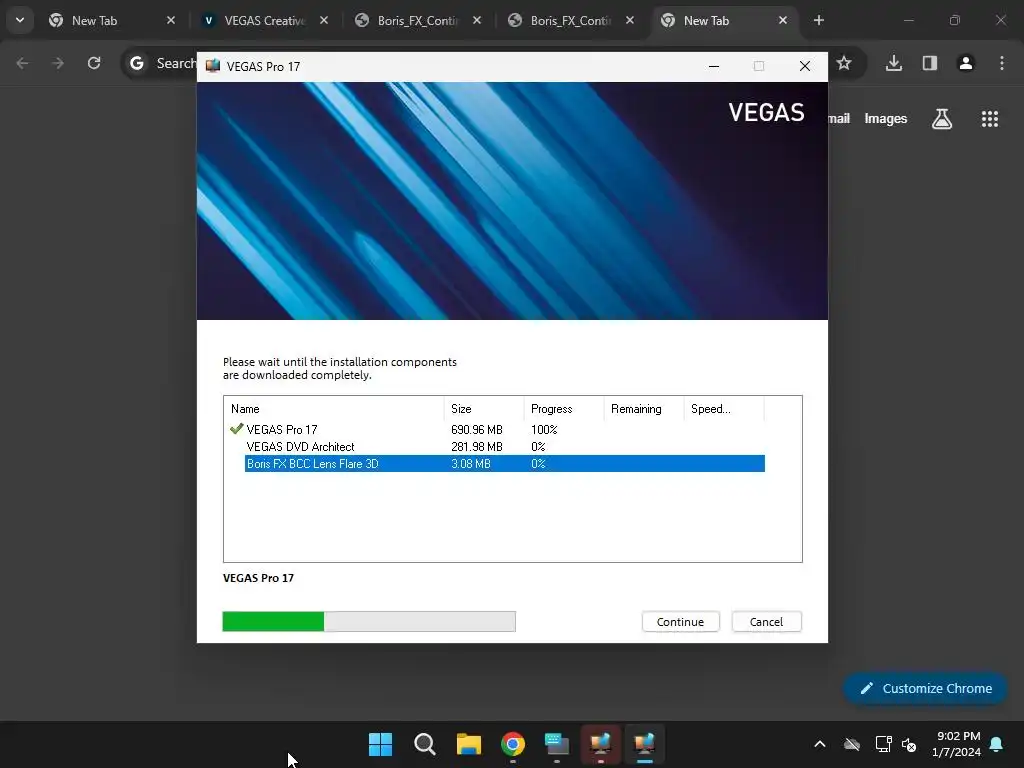Select Boris FX BCC Lens Flare 3D row
1024x768 pixels.
click(505, 464)
